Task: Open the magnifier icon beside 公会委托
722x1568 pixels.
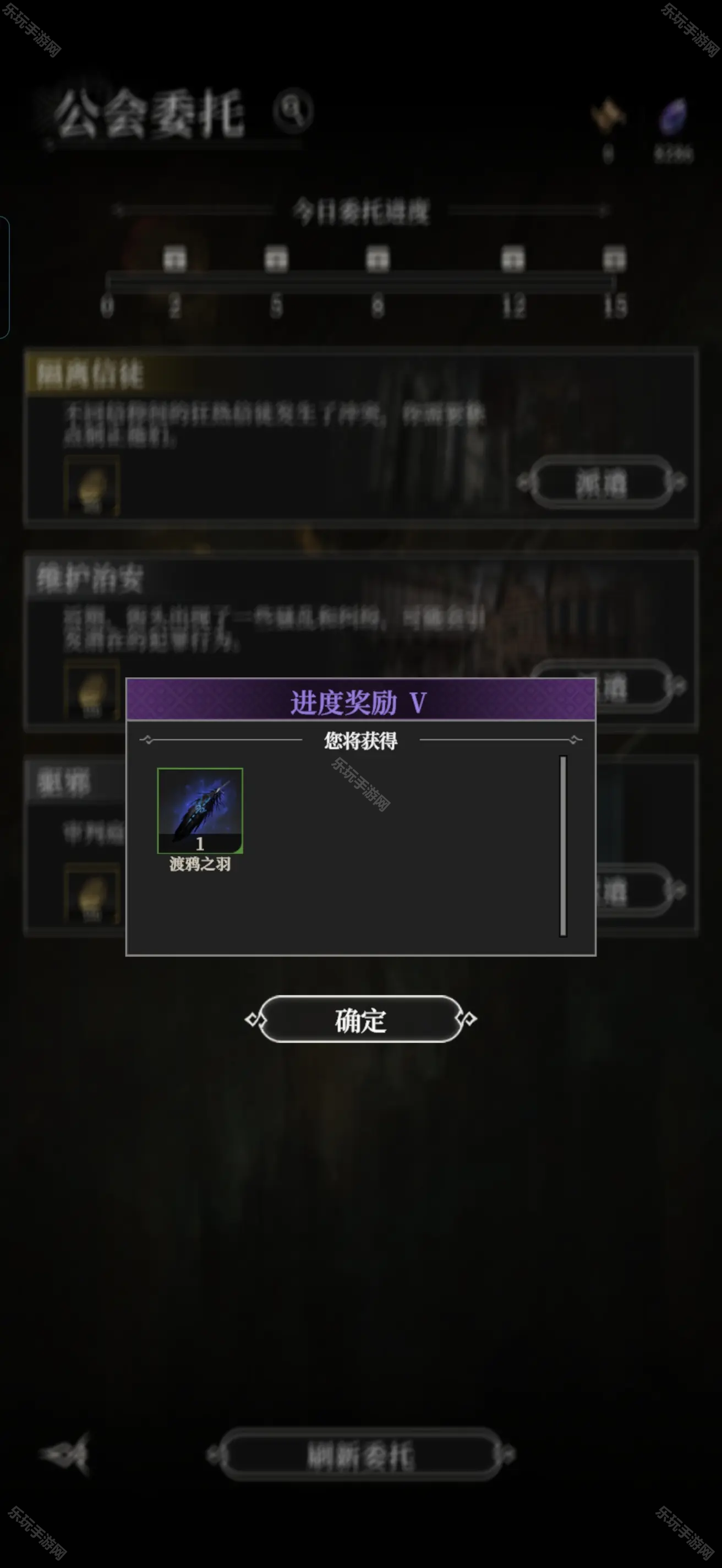Action: (293, 111)
